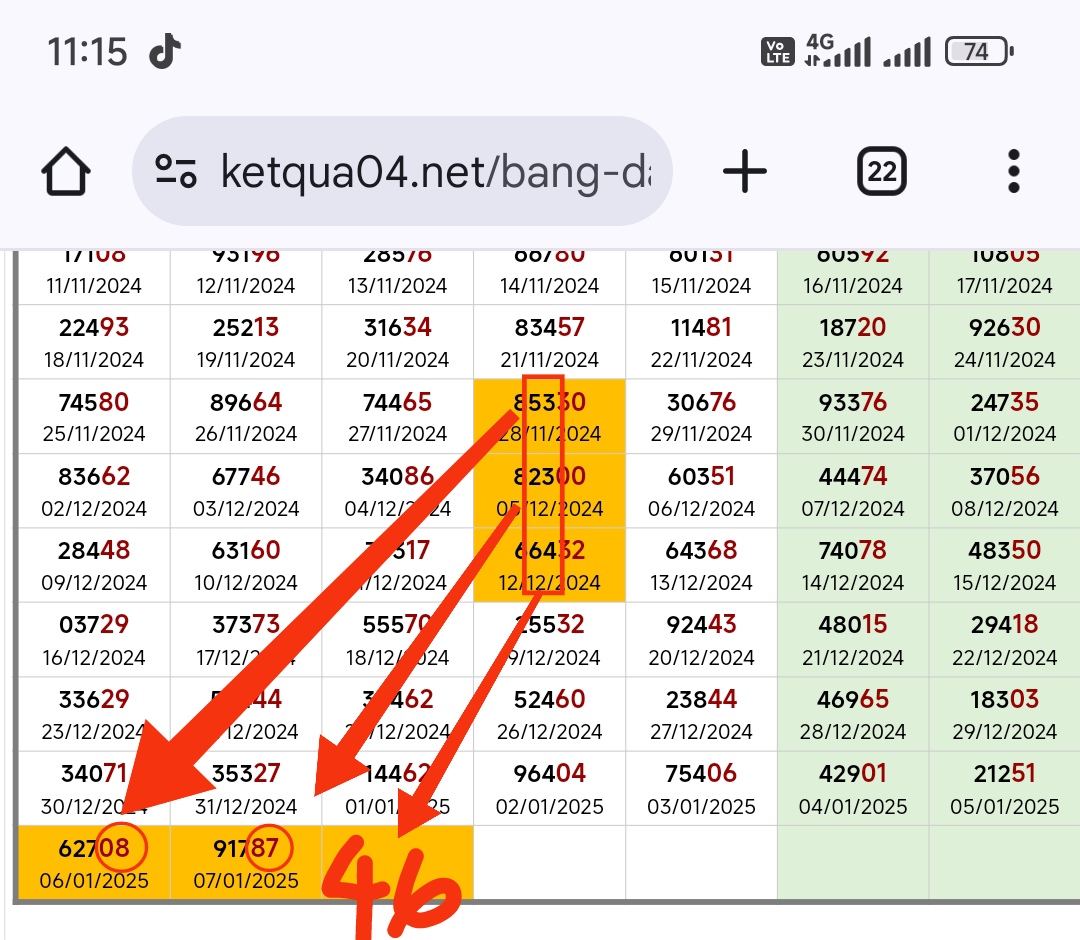Select cell 64368 dated 13/12/2024
The height and width of the screenshot is (940, 1080).
(x=701, y=565)
